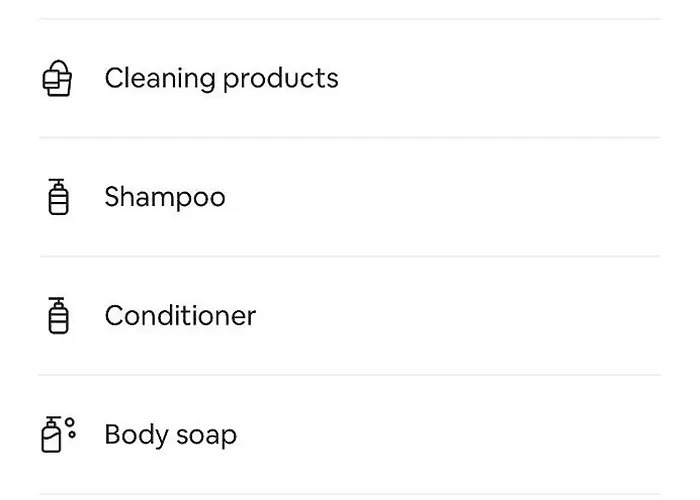Click the pump top of the conditioner icon
This screenshot has width=700, height=500.
[58, 301]
